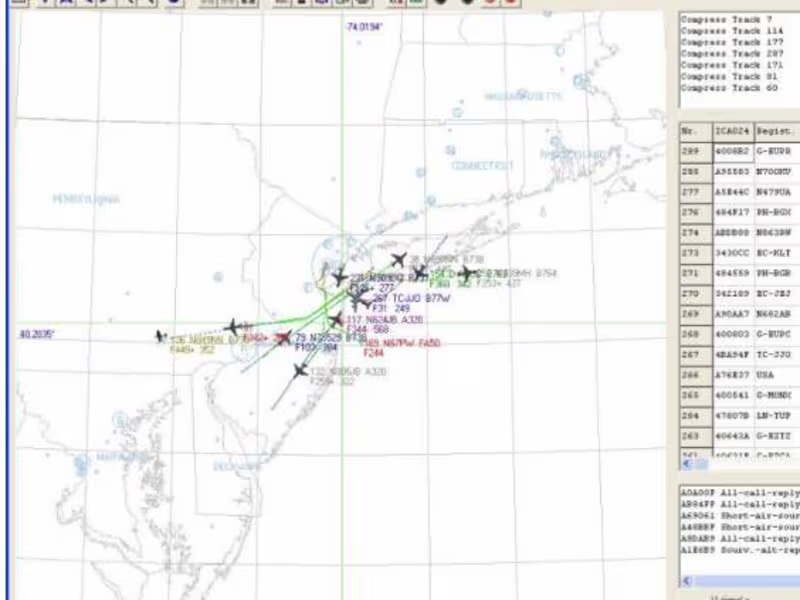The width and height of the screenshot is (800, 600).
Task: Sort table by the Nr. column header
Action: click(x=696, y=132)
